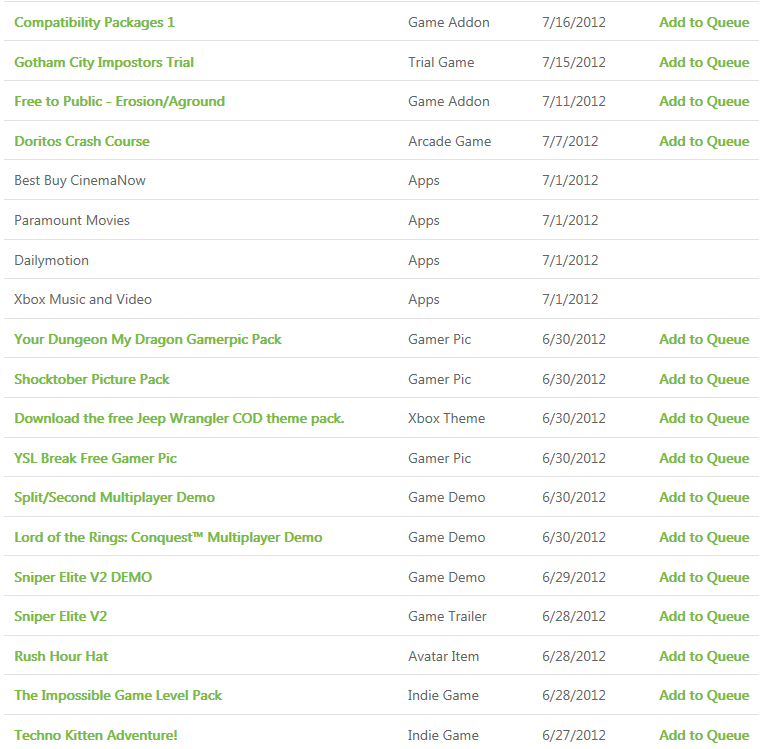Add Compatibility Packages 1 to queue
This screenshot has height=749, width=769.
704,23
